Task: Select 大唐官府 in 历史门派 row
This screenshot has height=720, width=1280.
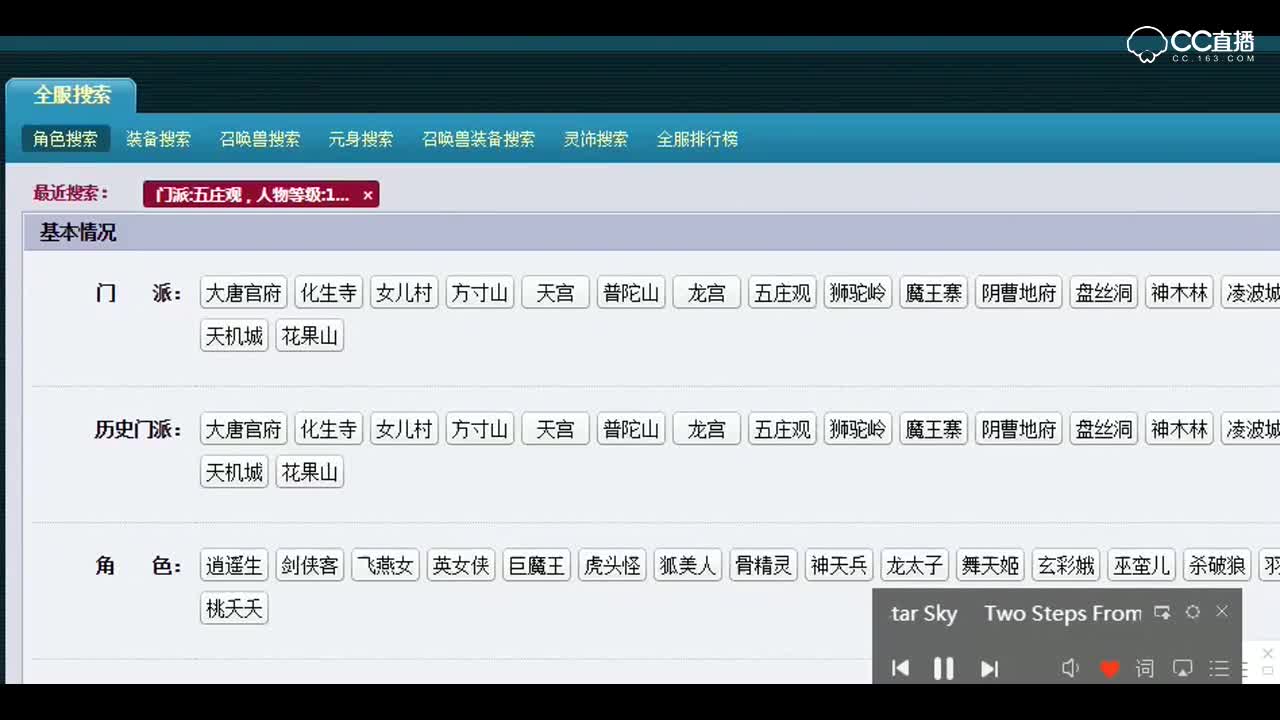Action: coord(242,429)
